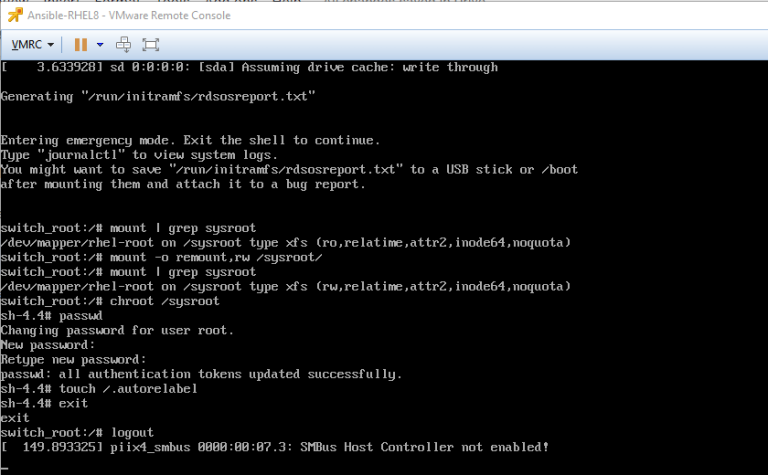Click the 'logout' command line
Image resolution: width=768 pixels, height=475 pixels.
tap(76, 432)
